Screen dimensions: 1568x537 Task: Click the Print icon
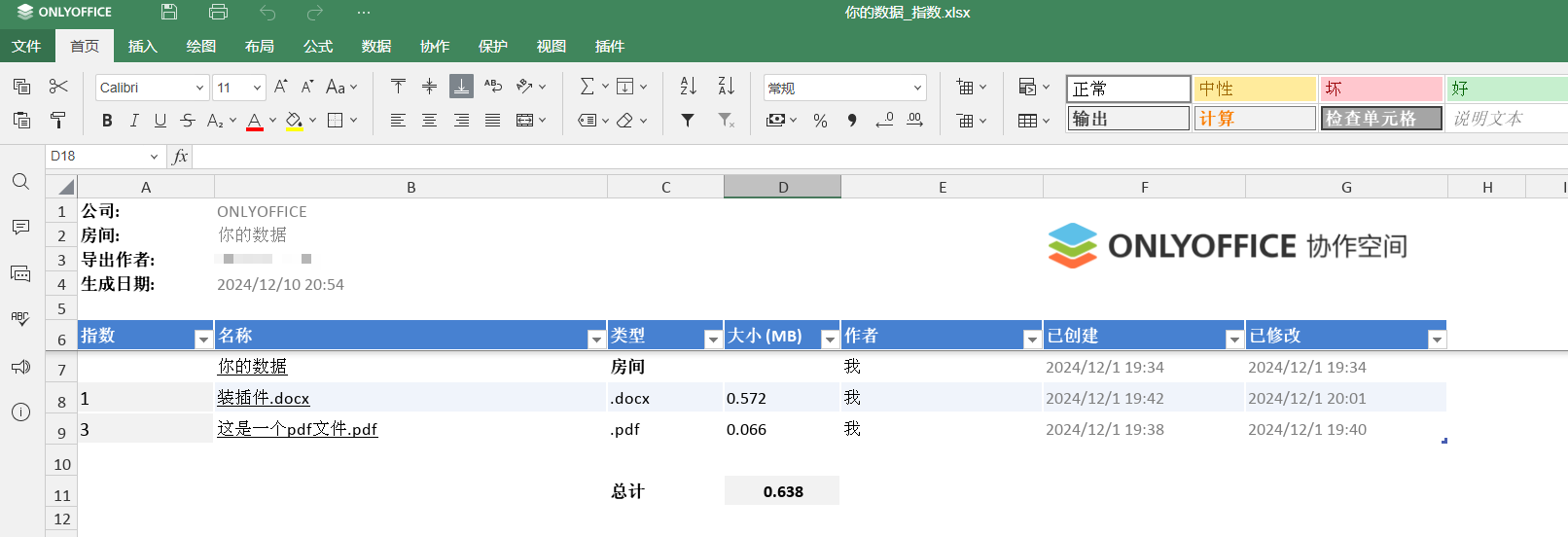[x=218, y=13]
